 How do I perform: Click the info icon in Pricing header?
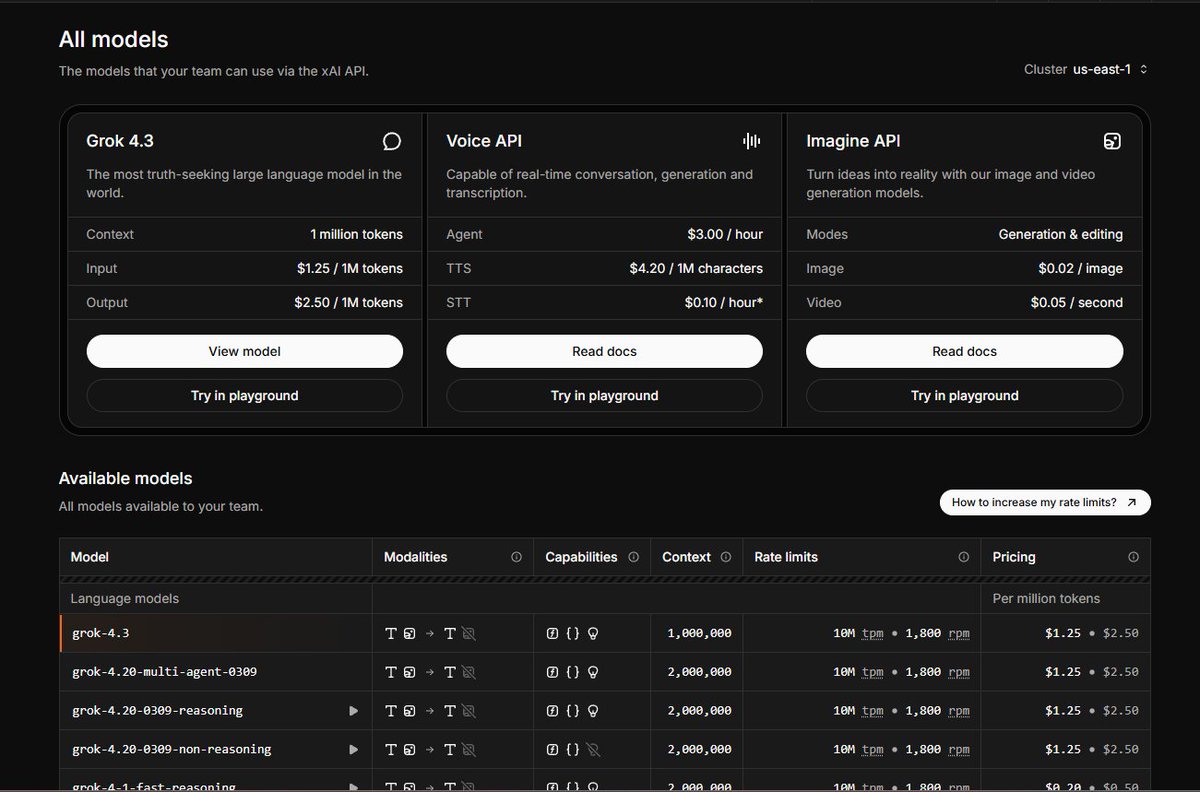click(x=1133, y=557)
